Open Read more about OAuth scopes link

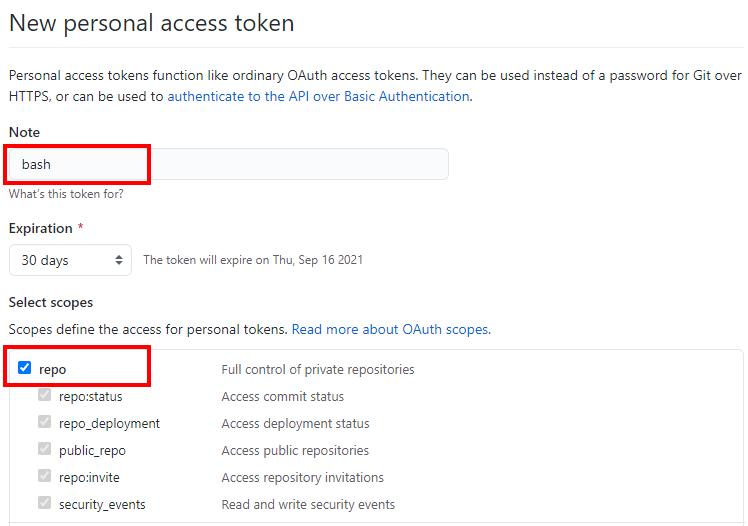(391, 330)
